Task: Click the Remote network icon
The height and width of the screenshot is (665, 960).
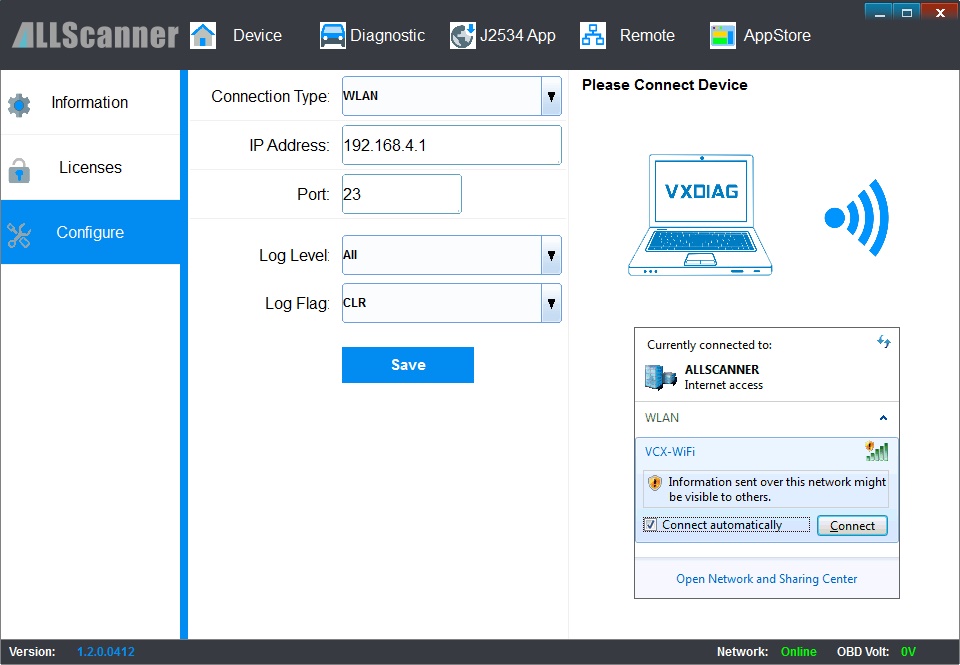Action: (593, 36)
